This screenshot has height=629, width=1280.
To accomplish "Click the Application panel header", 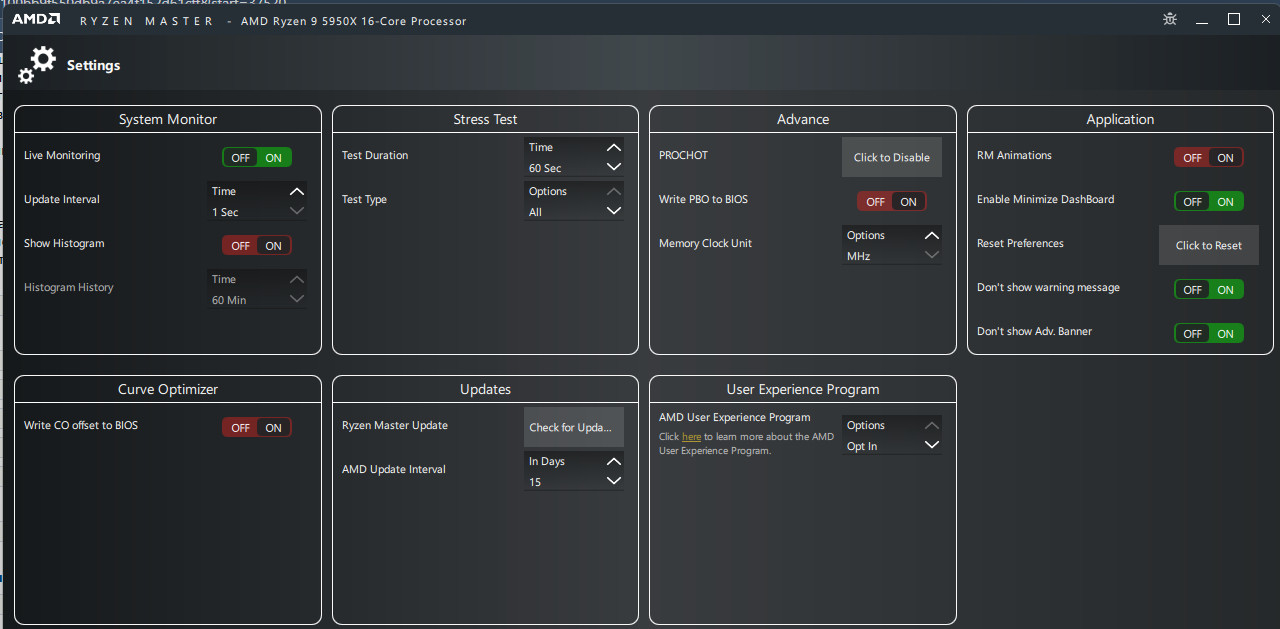I will [1120, 119].
